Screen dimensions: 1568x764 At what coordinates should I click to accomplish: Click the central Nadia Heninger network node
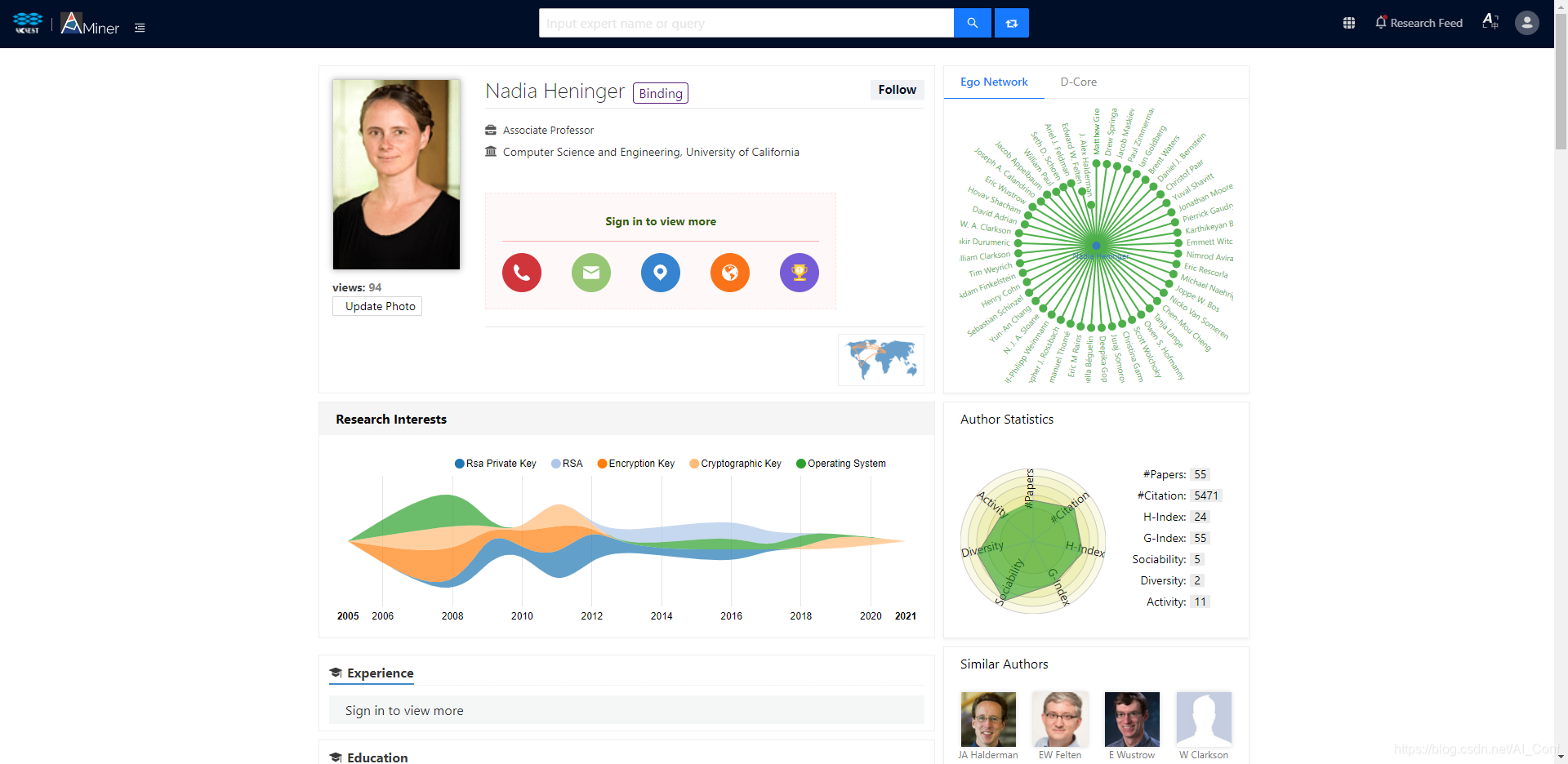tap(1097, 245)
